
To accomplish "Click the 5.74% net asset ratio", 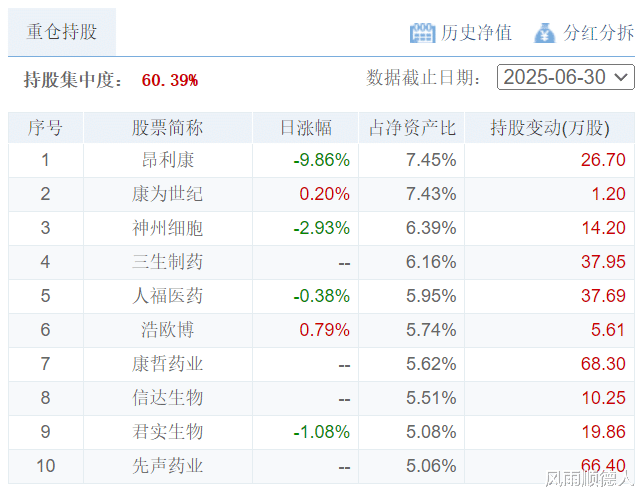I will (x=431, y=330).
